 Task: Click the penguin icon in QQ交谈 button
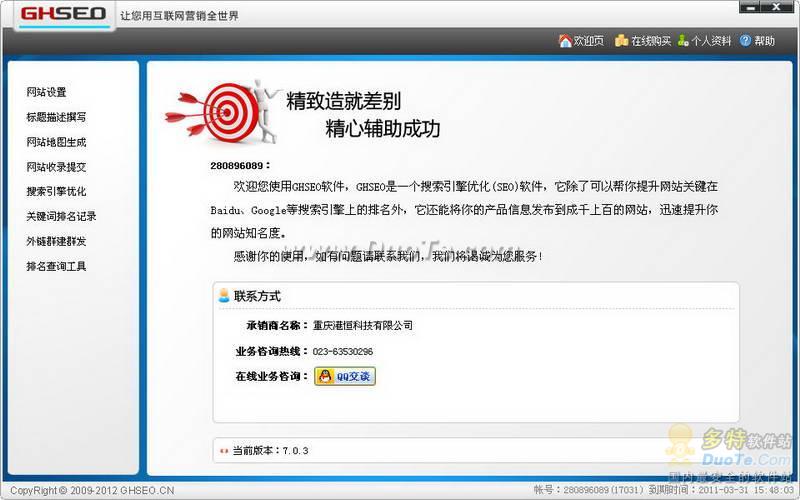[x=325, y=377]
